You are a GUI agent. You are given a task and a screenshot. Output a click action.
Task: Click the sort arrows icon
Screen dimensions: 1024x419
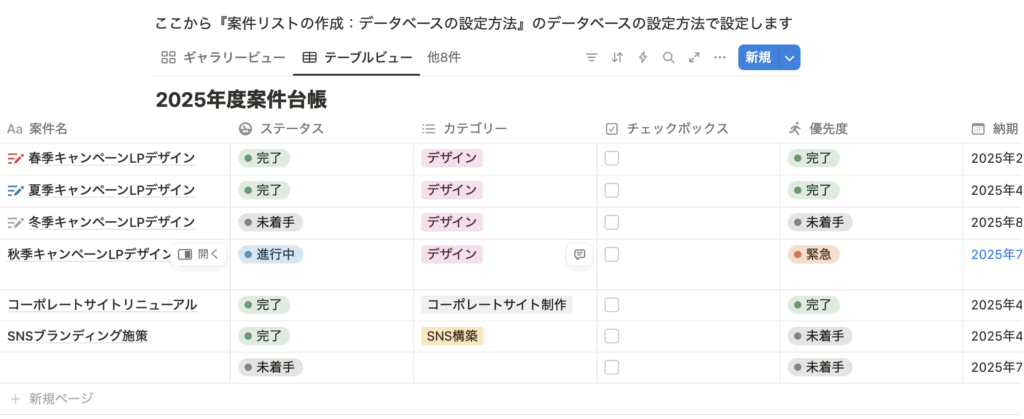tap(617, 58)
